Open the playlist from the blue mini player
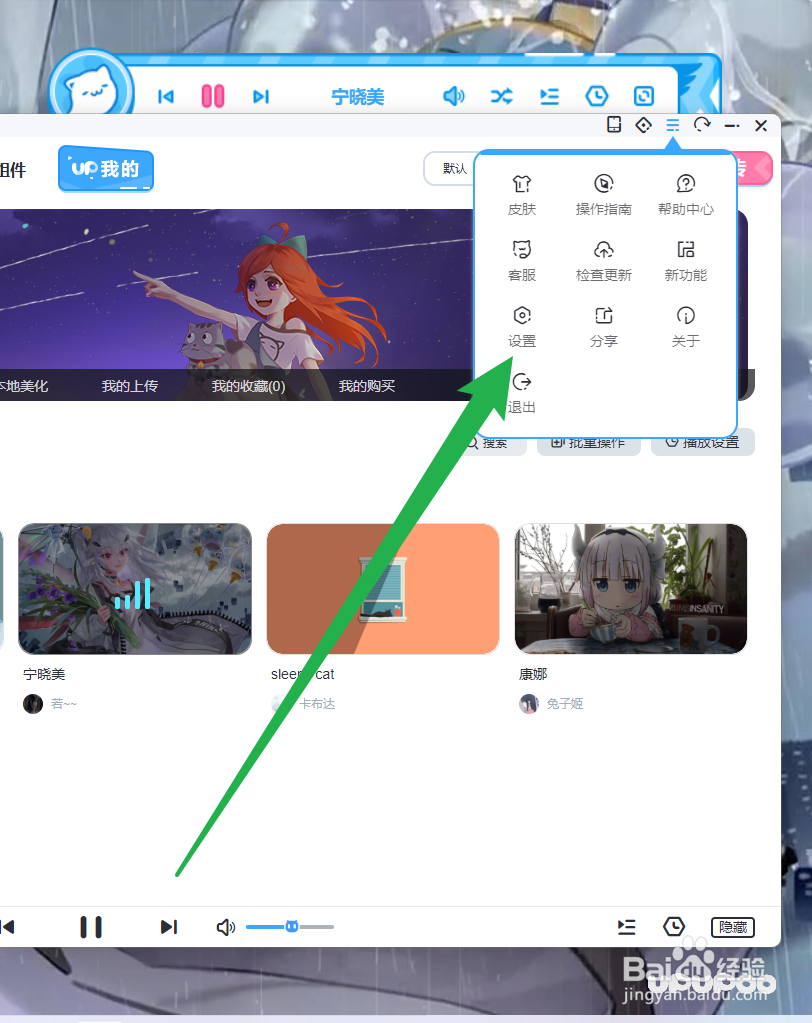Screen dimensions: 812x1023 pyautogui.click(x=549, y=97)
